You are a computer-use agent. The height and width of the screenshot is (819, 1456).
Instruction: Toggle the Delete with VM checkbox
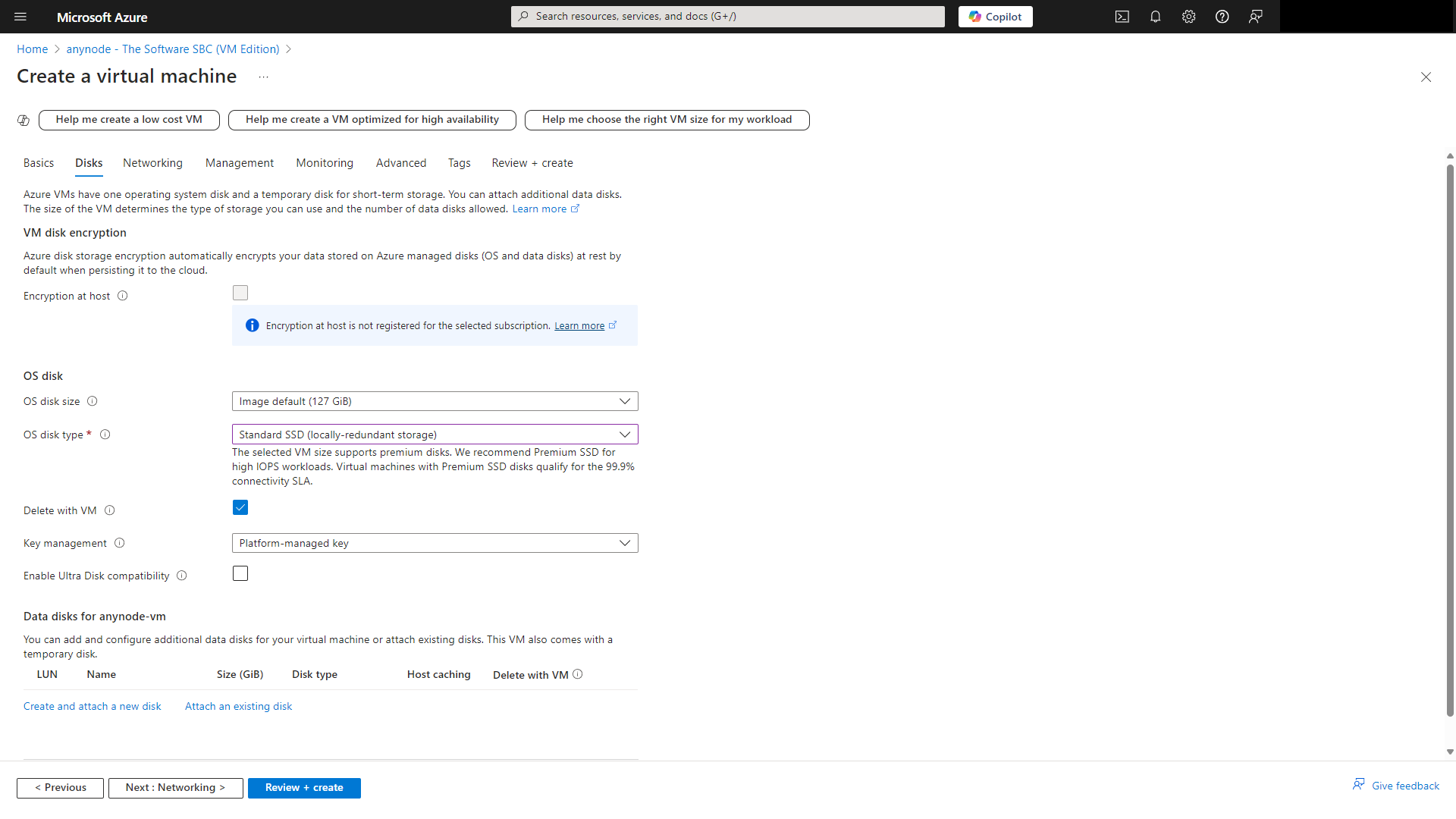240,508
